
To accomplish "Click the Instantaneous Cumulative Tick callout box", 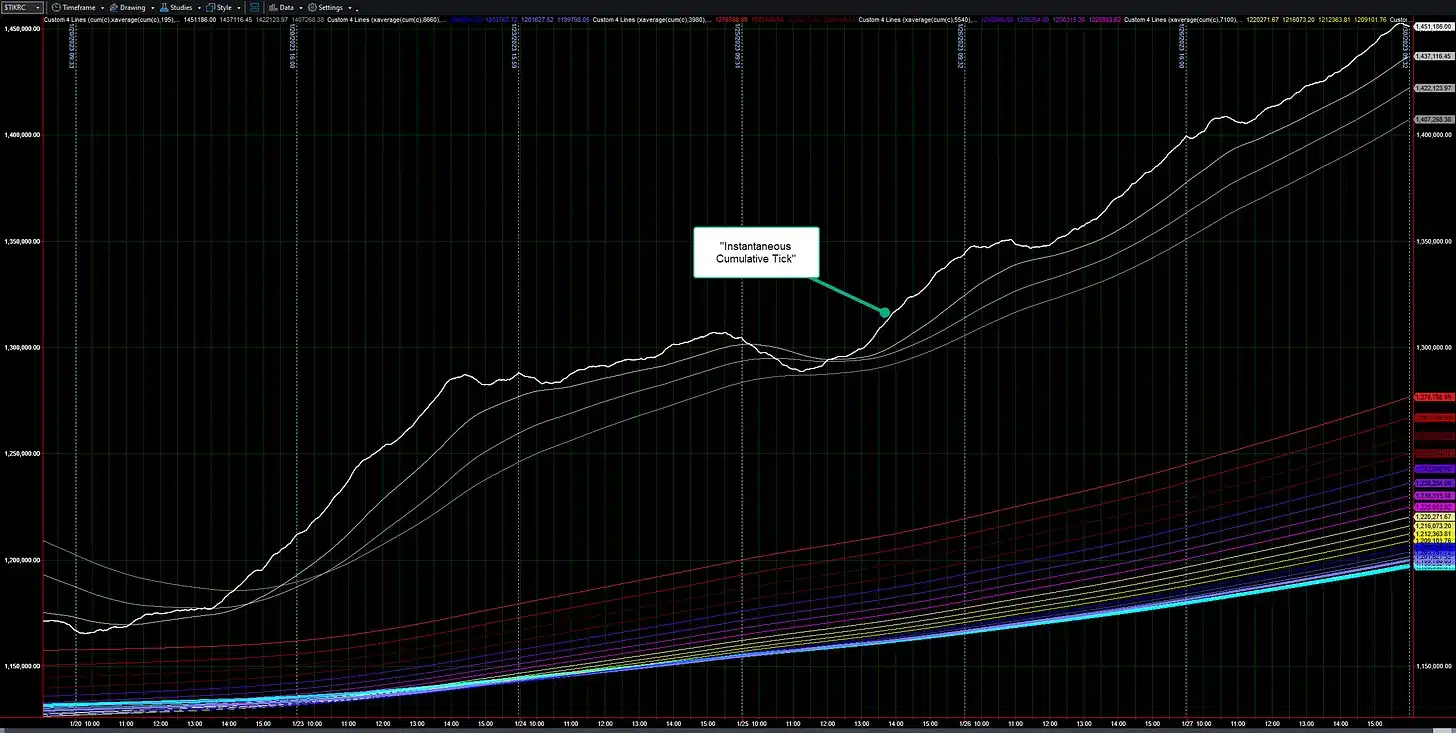I will (756, 252).
